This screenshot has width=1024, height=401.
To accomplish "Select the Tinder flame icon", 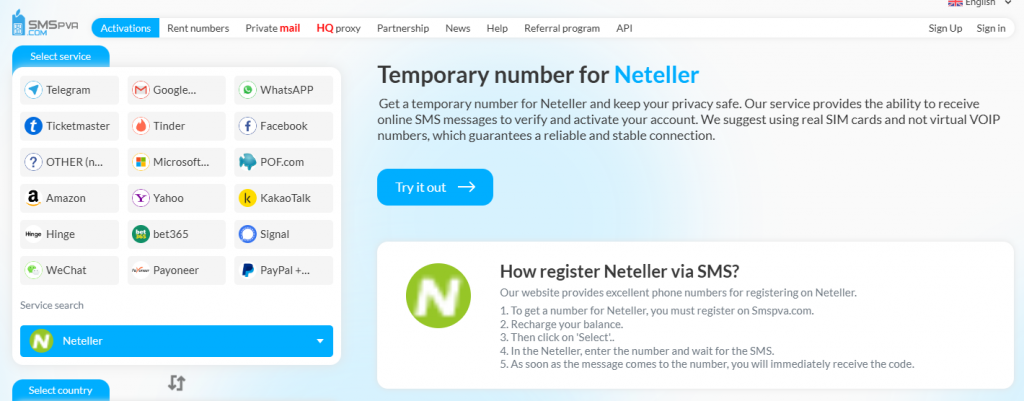I will (141, 126).
